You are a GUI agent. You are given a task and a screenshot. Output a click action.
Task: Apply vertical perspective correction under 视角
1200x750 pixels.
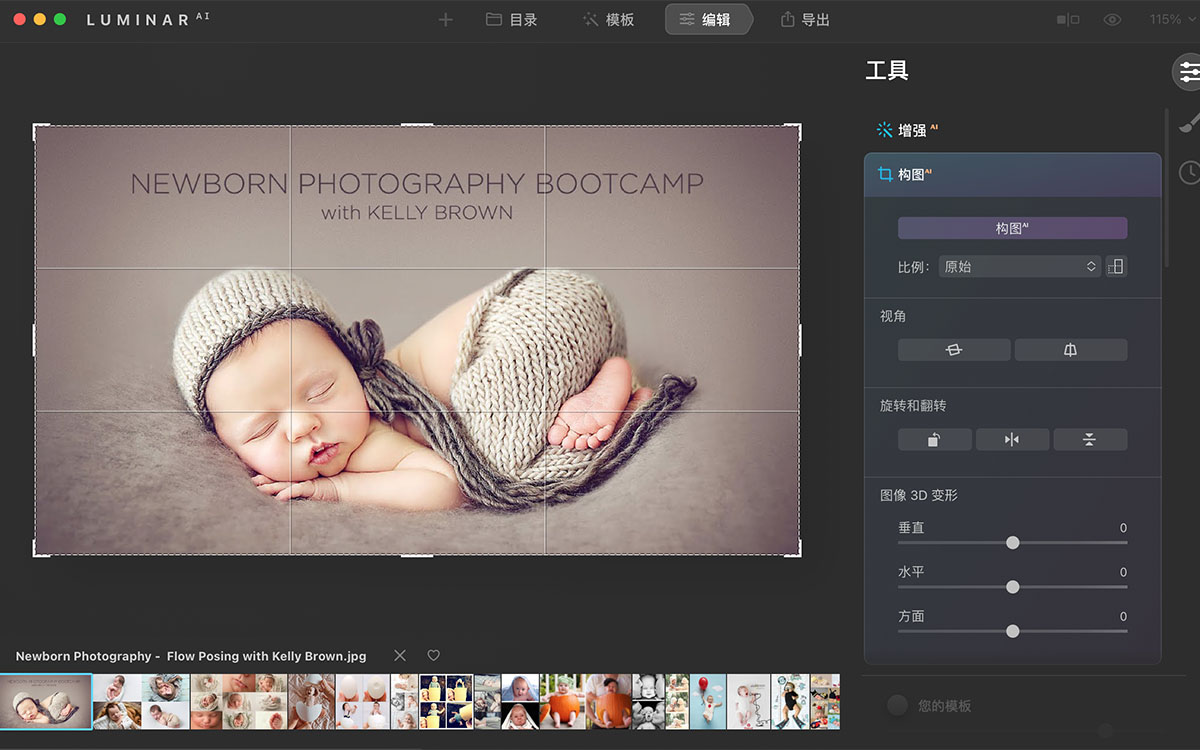pos(1071,350)
